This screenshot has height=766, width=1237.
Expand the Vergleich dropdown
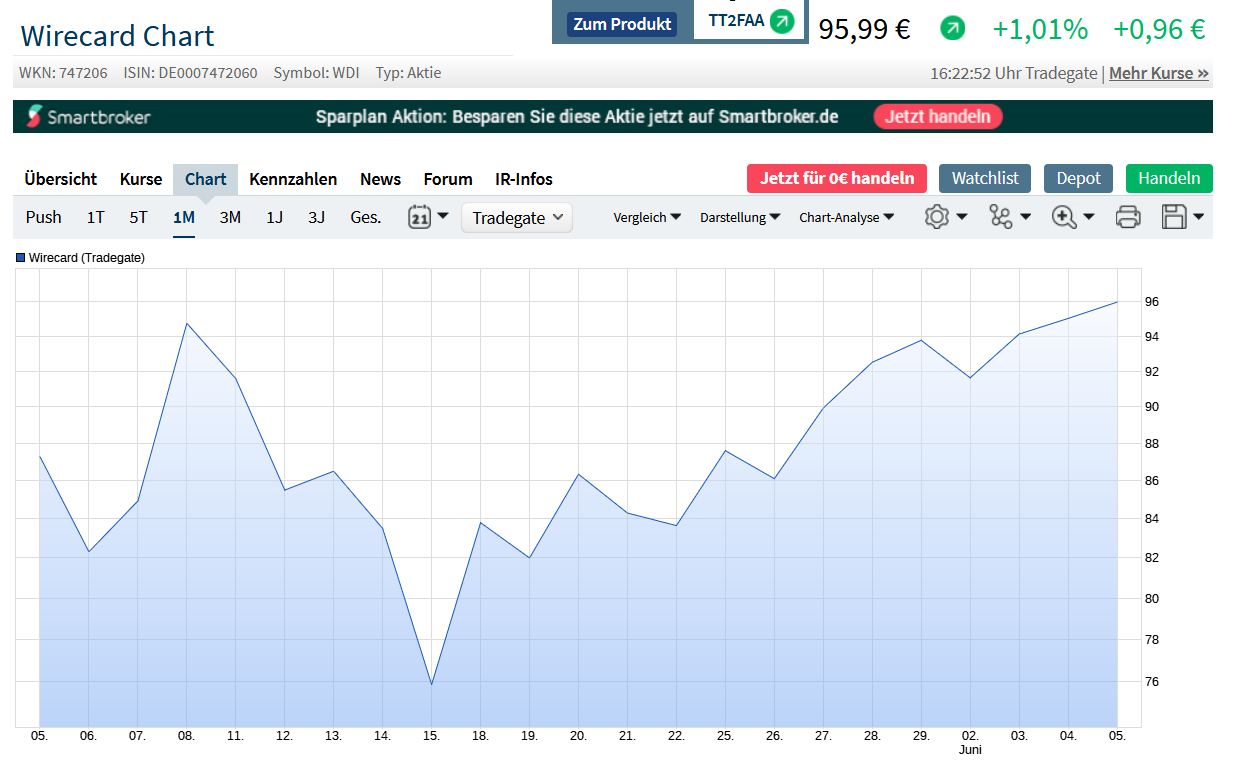[x=647, y=216]
